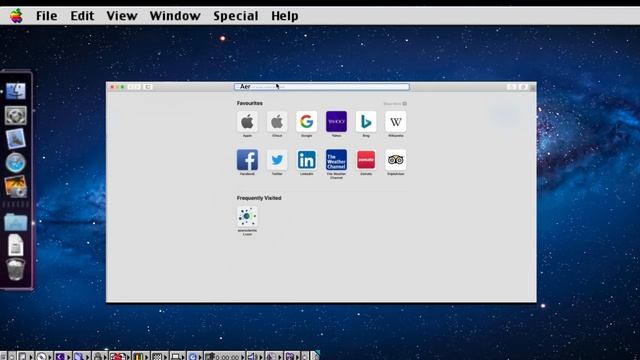640x360 pixels.
Task: Open the red Zomato favourite tile
Action: (x=366, y=160)
